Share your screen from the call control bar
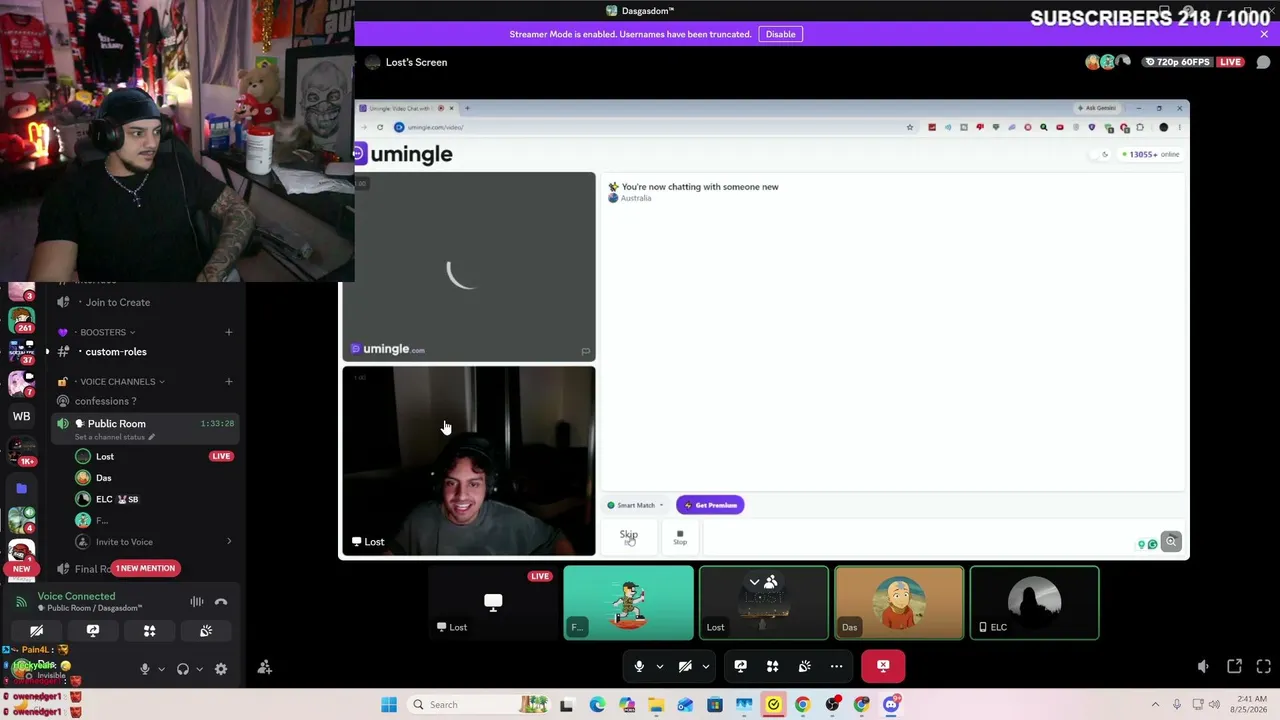Image resolution: width=1280 pixels, height=720 pixels. point(741,666)
